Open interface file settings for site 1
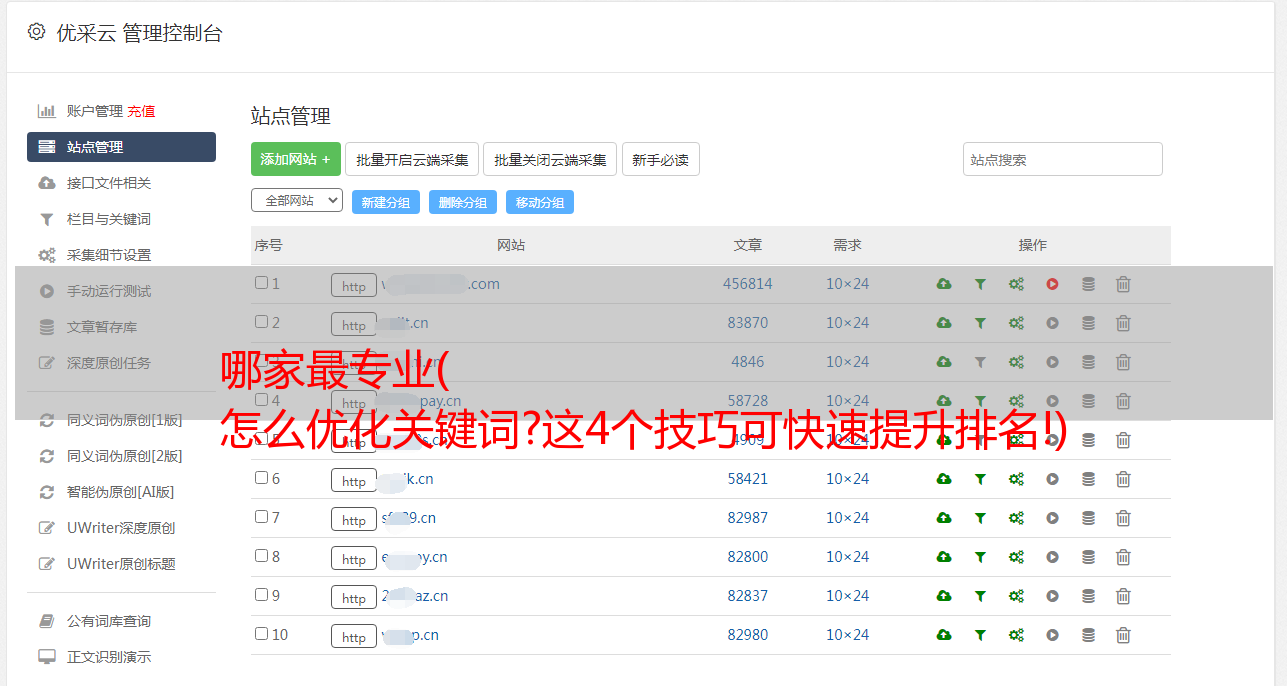Viewport: 1287px width, 686px height. click(x=944, y=284)
